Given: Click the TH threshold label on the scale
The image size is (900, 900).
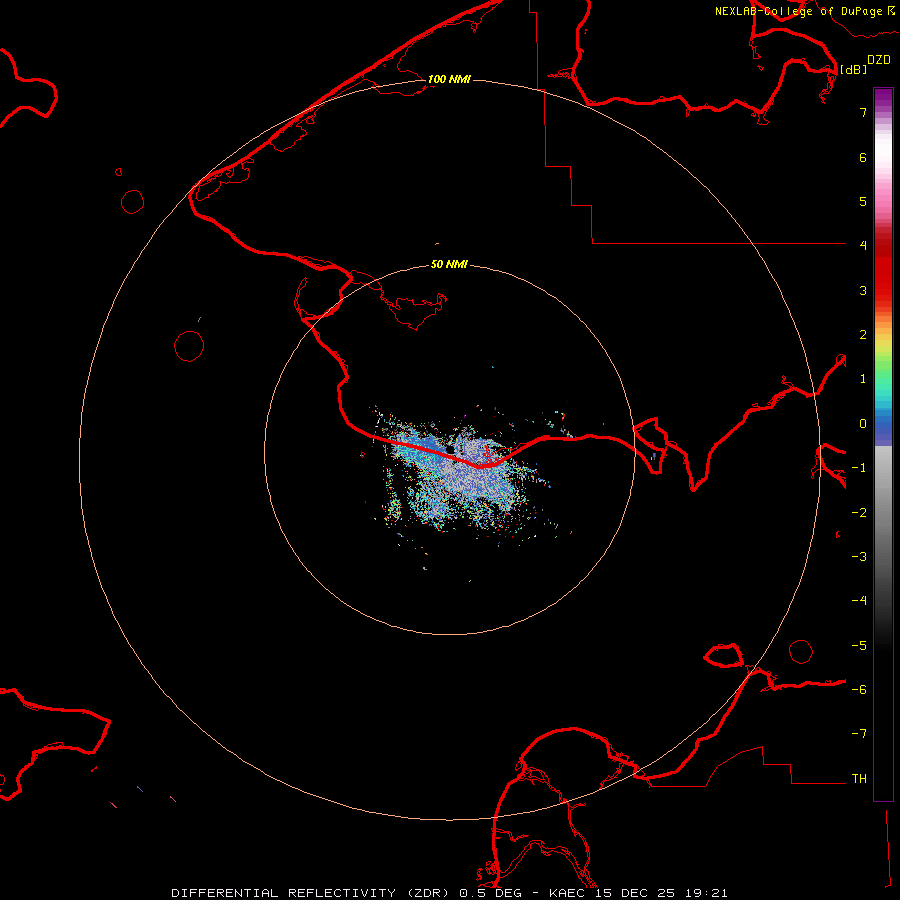Looking at the screenshot, I should [x=859, y=778].
